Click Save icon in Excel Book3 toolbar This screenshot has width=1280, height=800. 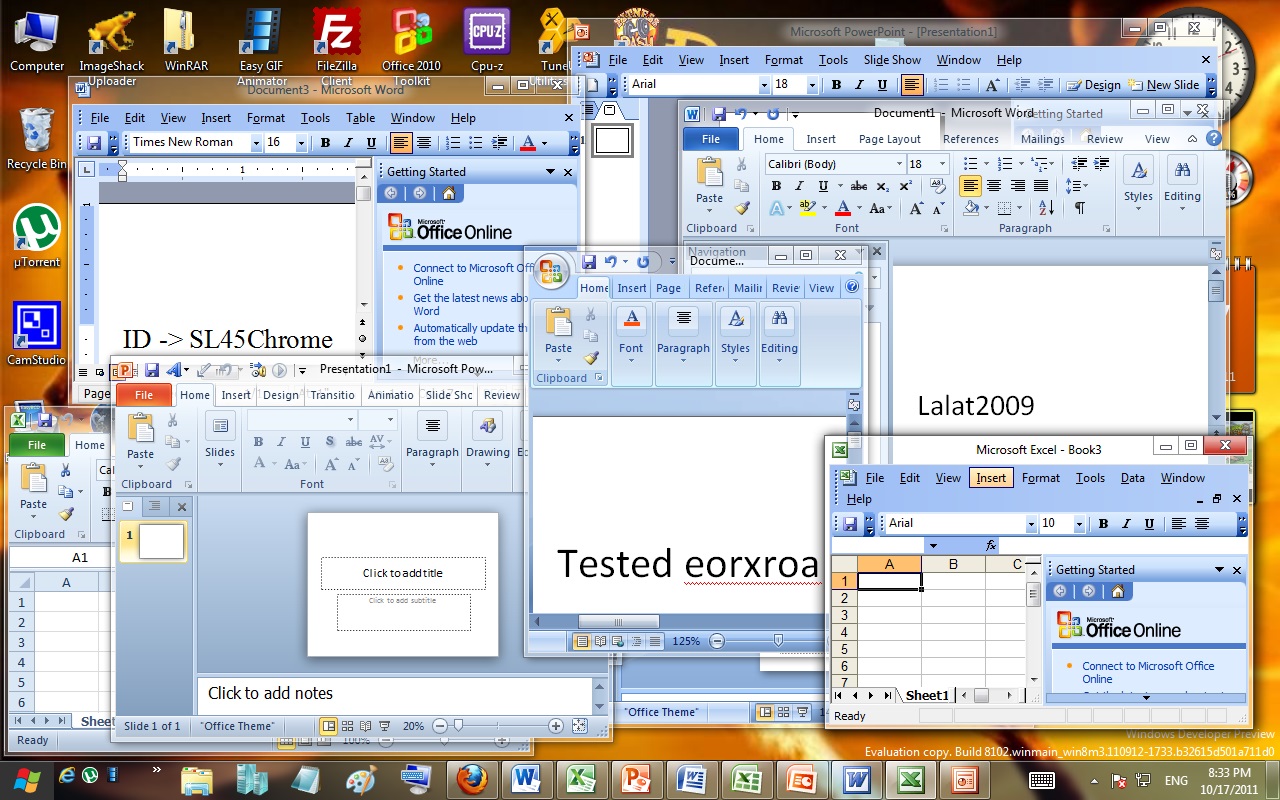coord(850,523)
